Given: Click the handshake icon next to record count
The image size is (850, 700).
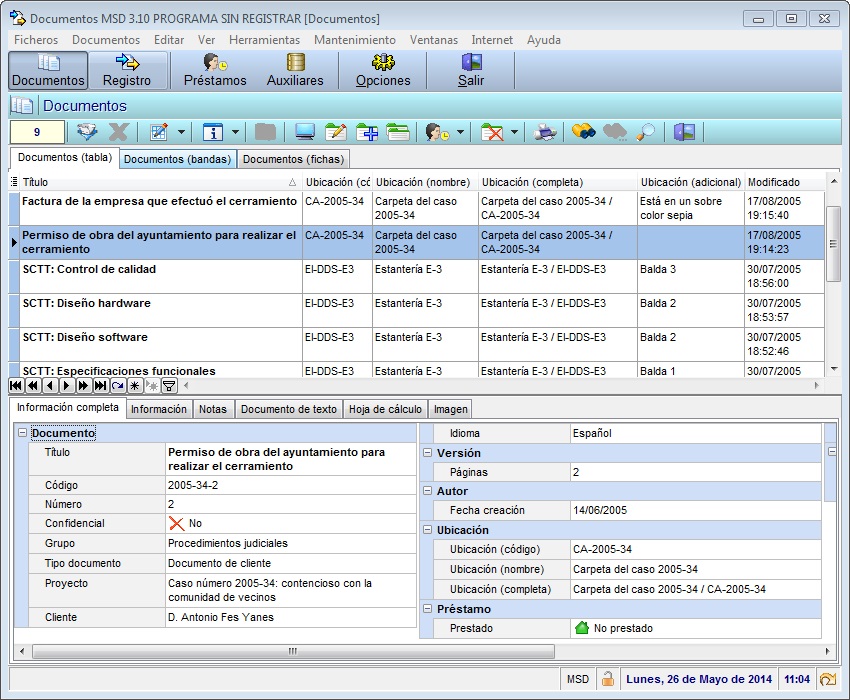Looking at the screenshot, I should coord(87,132).
